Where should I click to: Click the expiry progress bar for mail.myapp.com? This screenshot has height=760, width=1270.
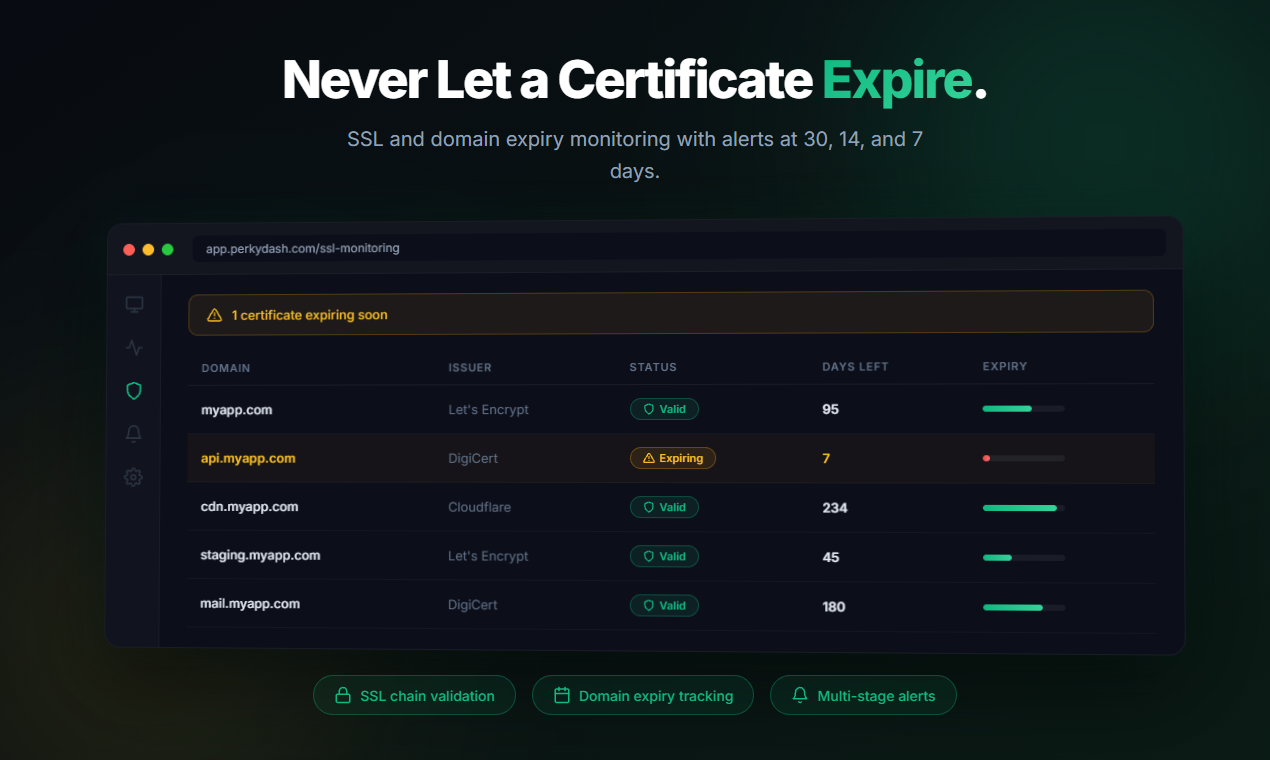1022,606
